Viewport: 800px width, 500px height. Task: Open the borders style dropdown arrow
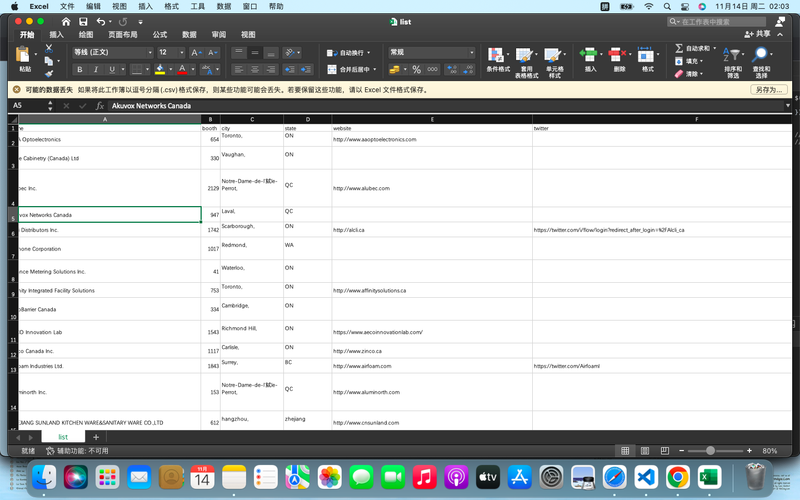pos(147,69)
